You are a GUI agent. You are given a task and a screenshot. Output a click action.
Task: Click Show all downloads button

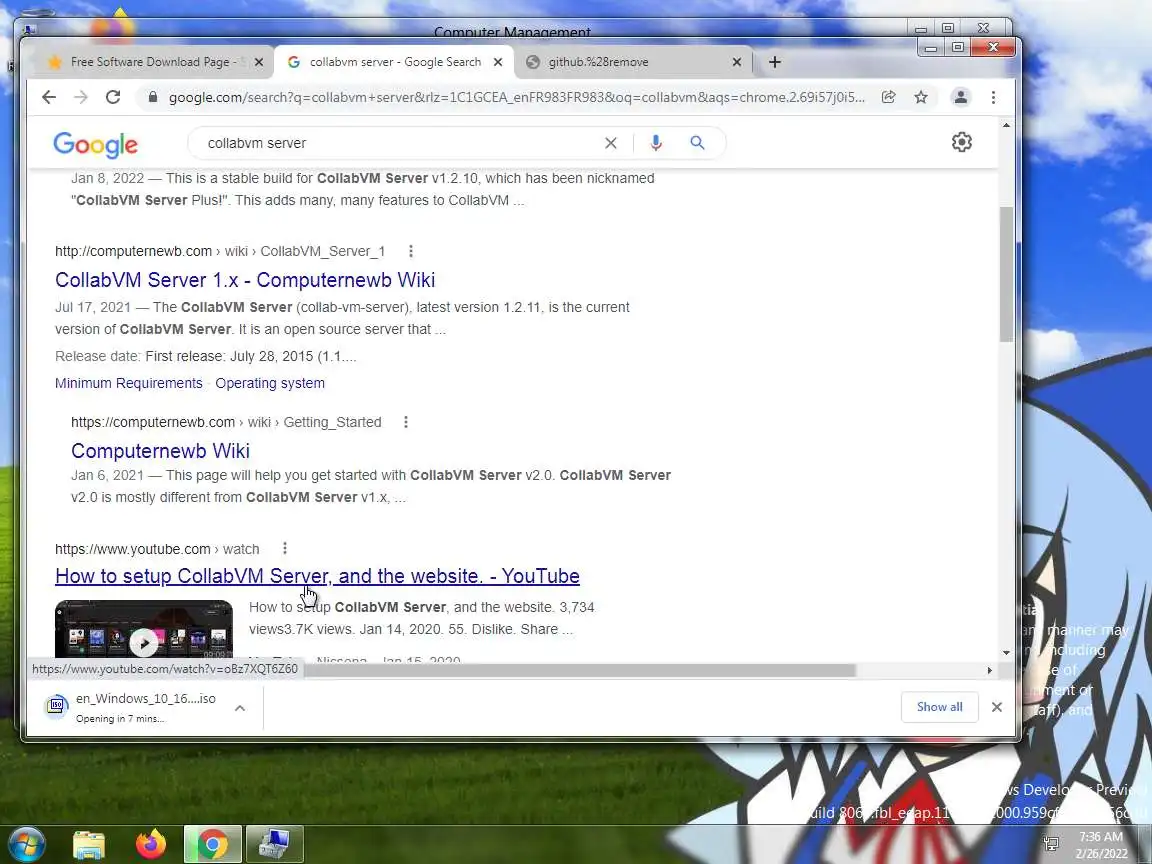[x=939, y=707]
